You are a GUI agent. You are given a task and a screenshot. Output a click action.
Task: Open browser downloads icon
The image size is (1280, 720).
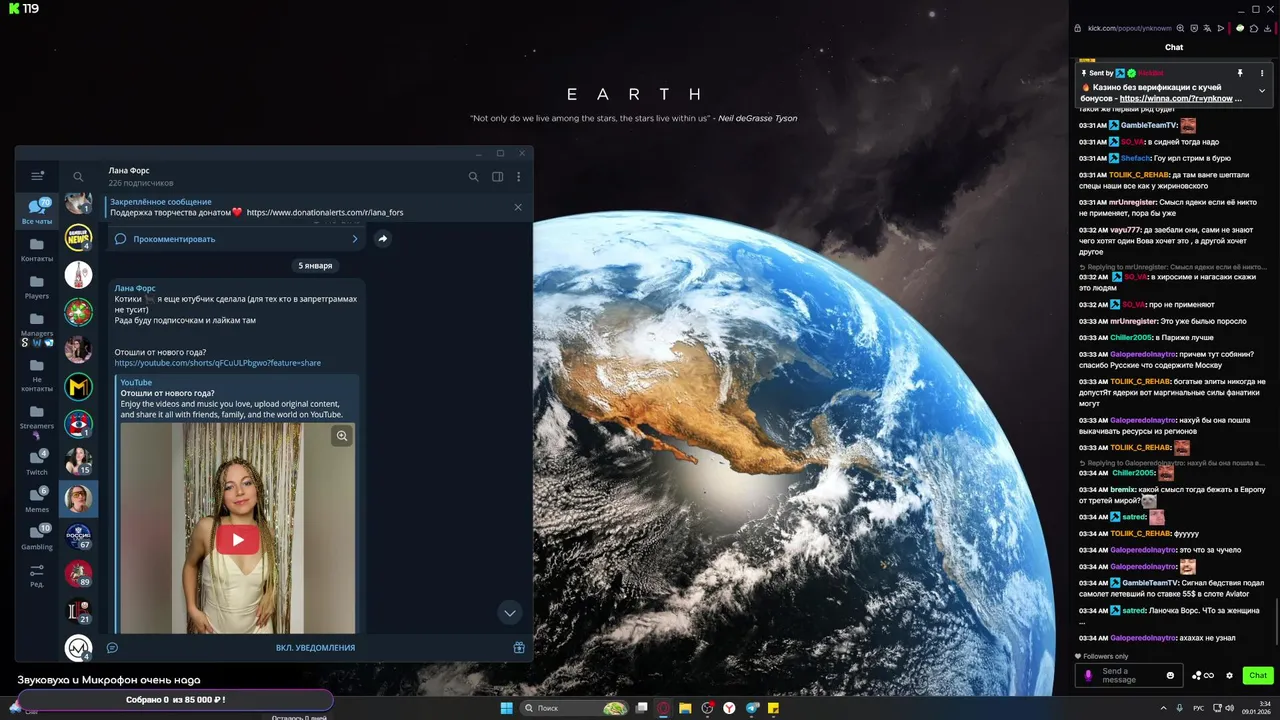click(1268, 28)
